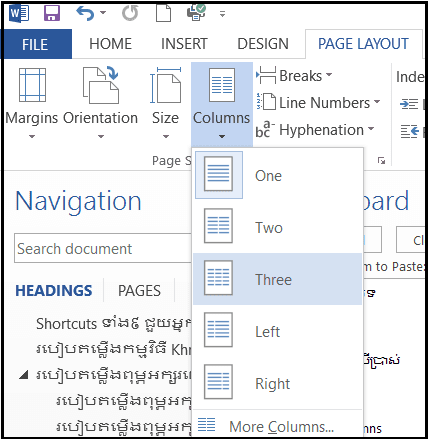Open the Line Numbers dropdown
The image size is (428, 439).
(x=318, y=103)
